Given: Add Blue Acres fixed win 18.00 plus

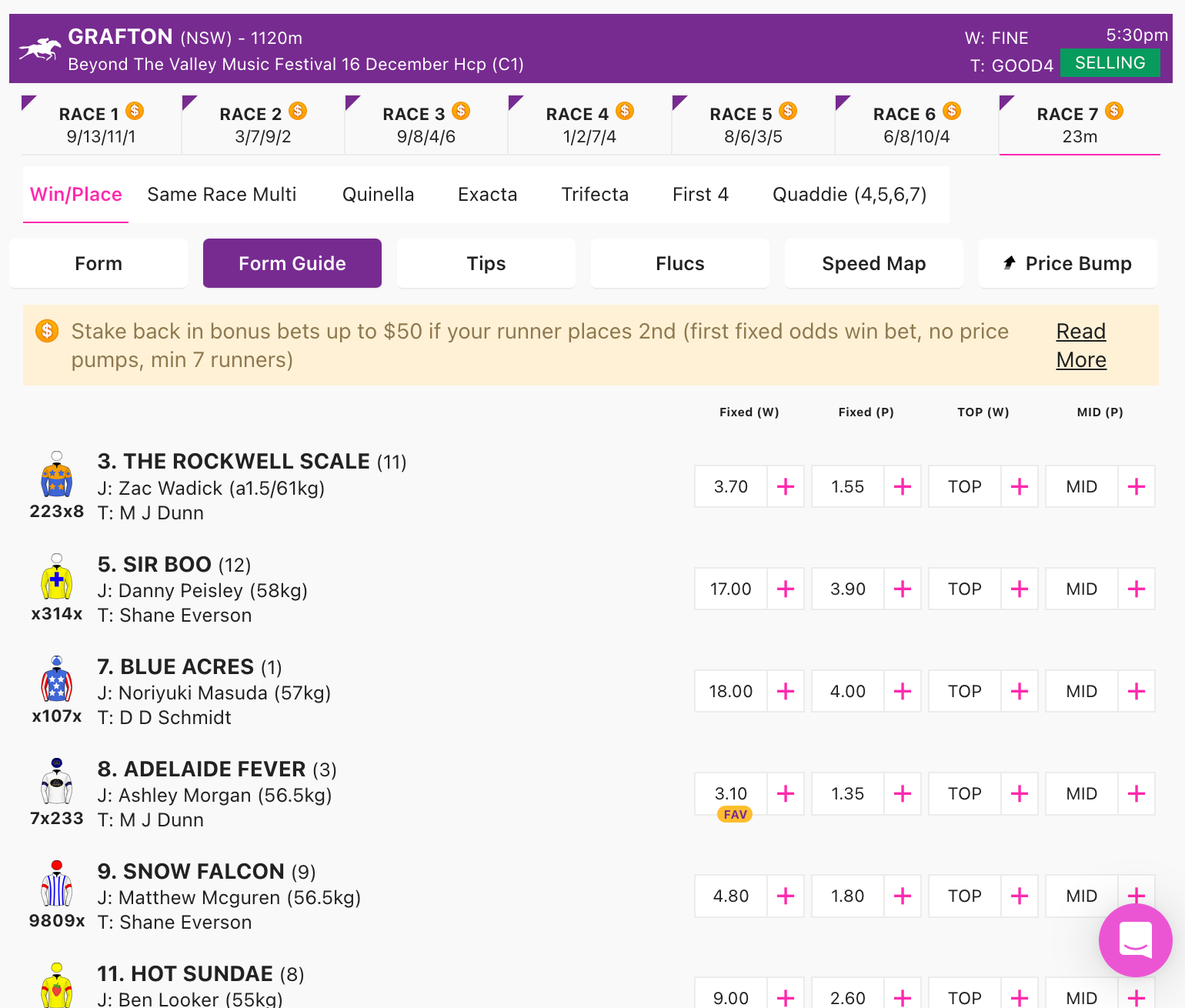Looking at the screenshot, I should tap(786, 691).
